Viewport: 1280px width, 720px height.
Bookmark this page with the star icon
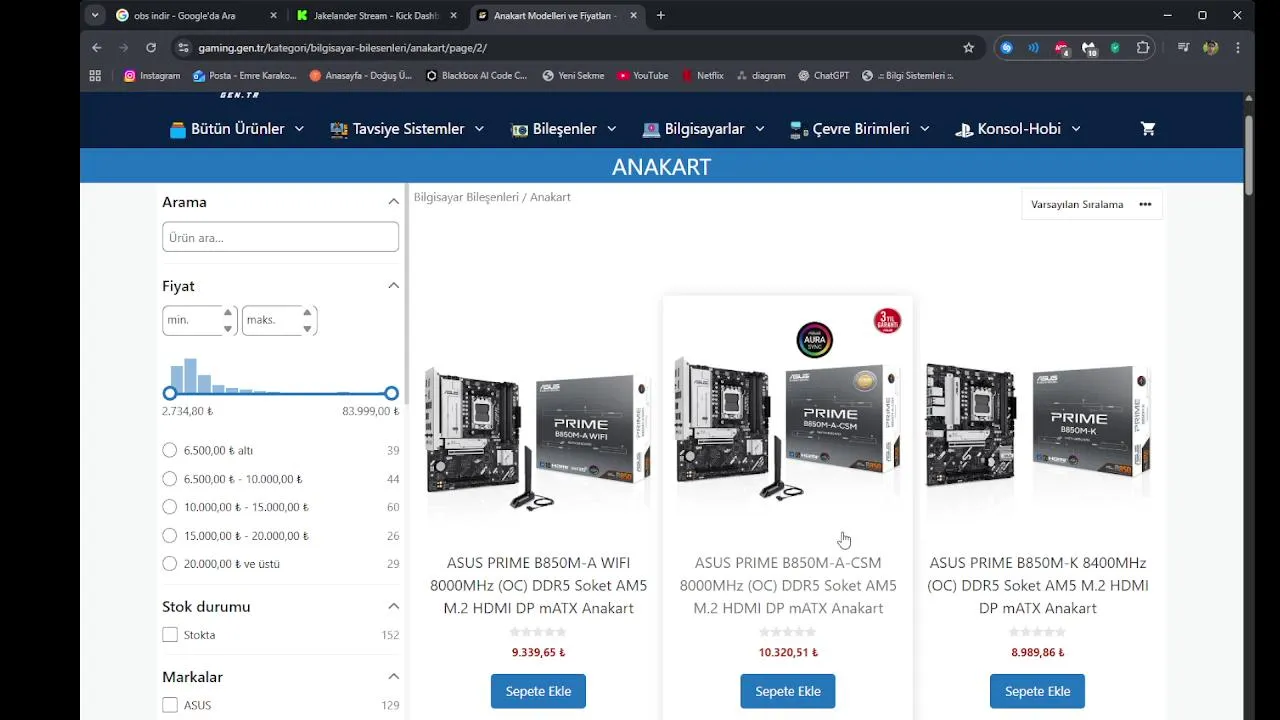click(968, 48)
